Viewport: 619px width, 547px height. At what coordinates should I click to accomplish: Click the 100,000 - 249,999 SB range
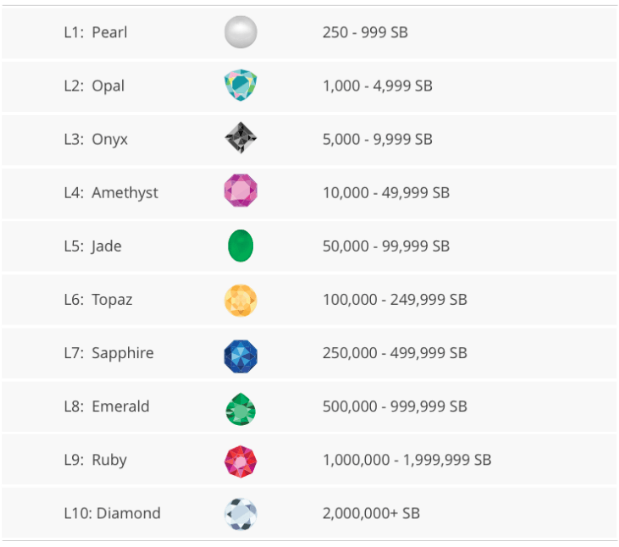pyautogui.click(x=394, y=300)
